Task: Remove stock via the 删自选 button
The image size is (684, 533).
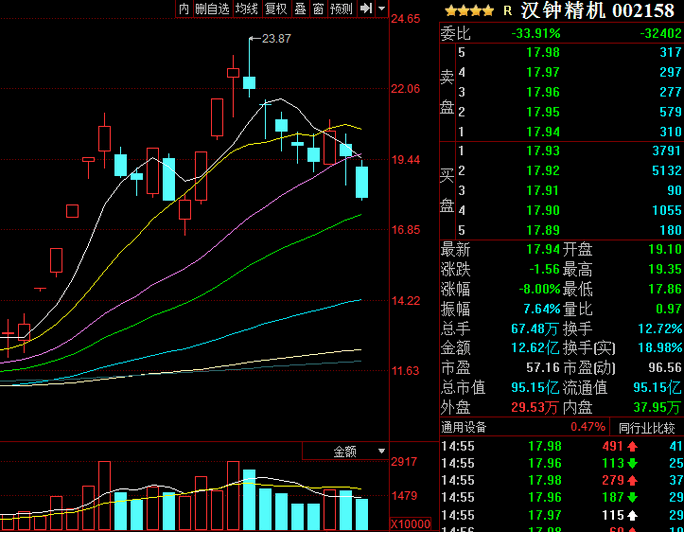Action: (212, 8)
